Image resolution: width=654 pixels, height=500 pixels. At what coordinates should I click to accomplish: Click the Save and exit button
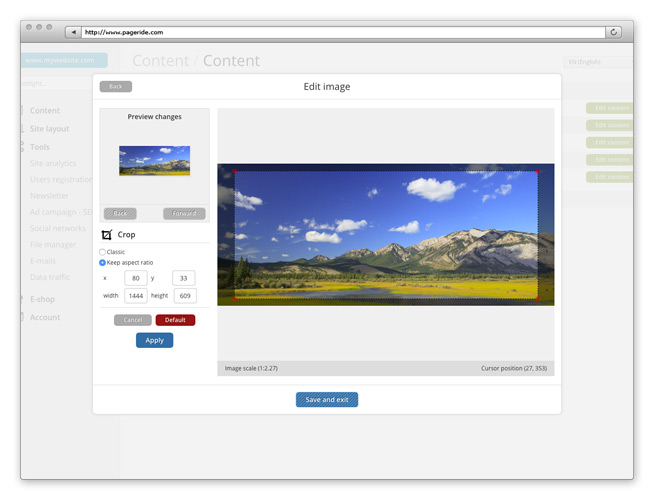pyautogui.click(x=327, y=400)
